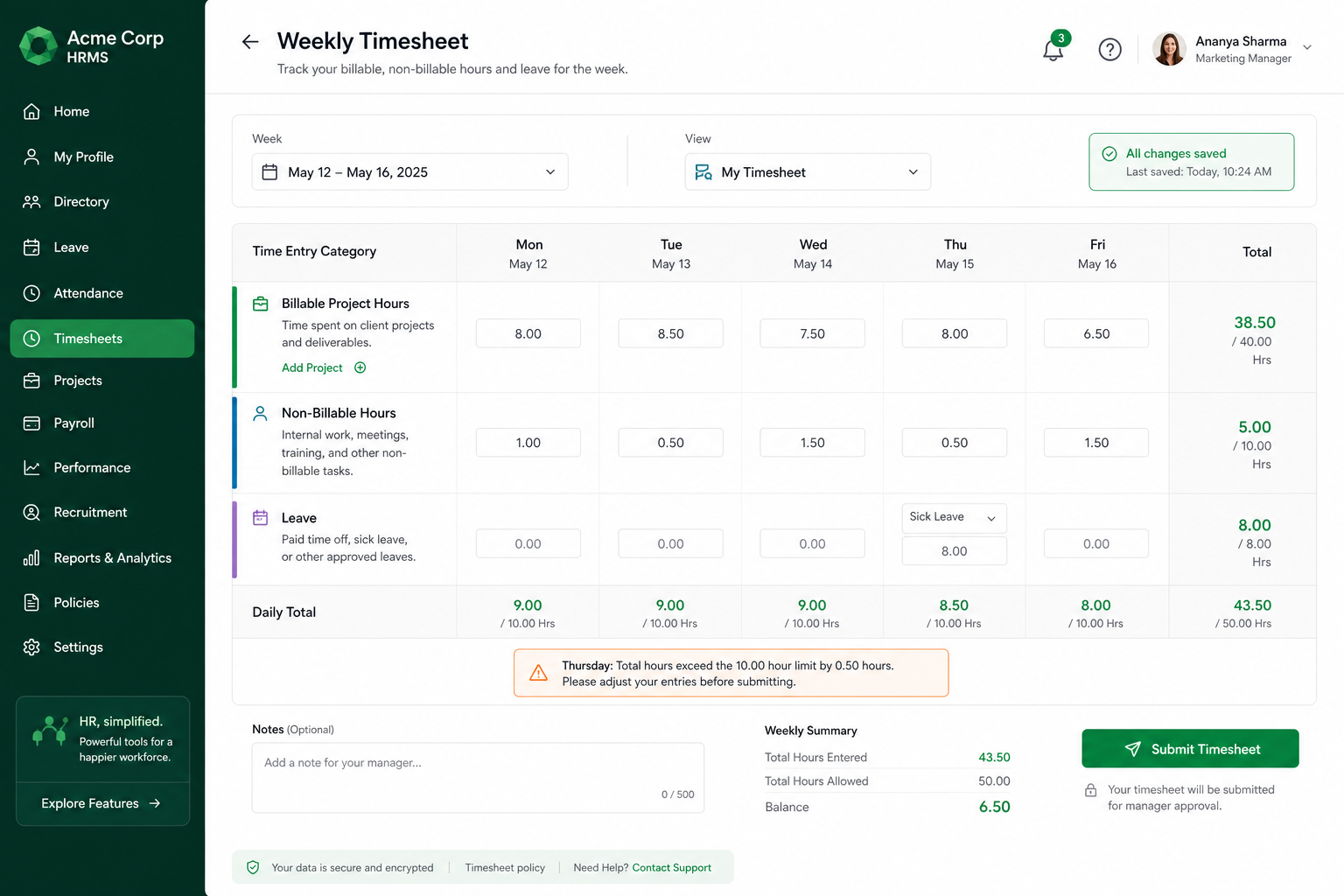The image size is (1344, 896).
Task: Click the Balance value 6.50
Action: [x=995, y=807]
